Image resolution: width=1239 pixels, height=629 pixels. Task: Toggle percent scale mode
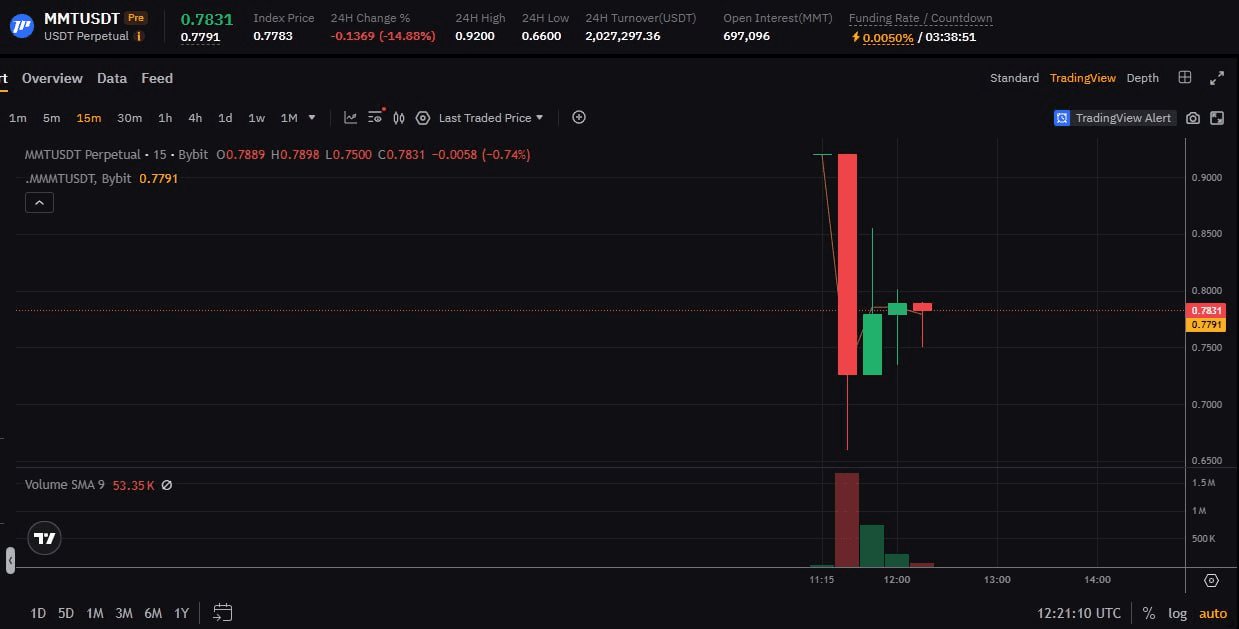point(1149,613)
